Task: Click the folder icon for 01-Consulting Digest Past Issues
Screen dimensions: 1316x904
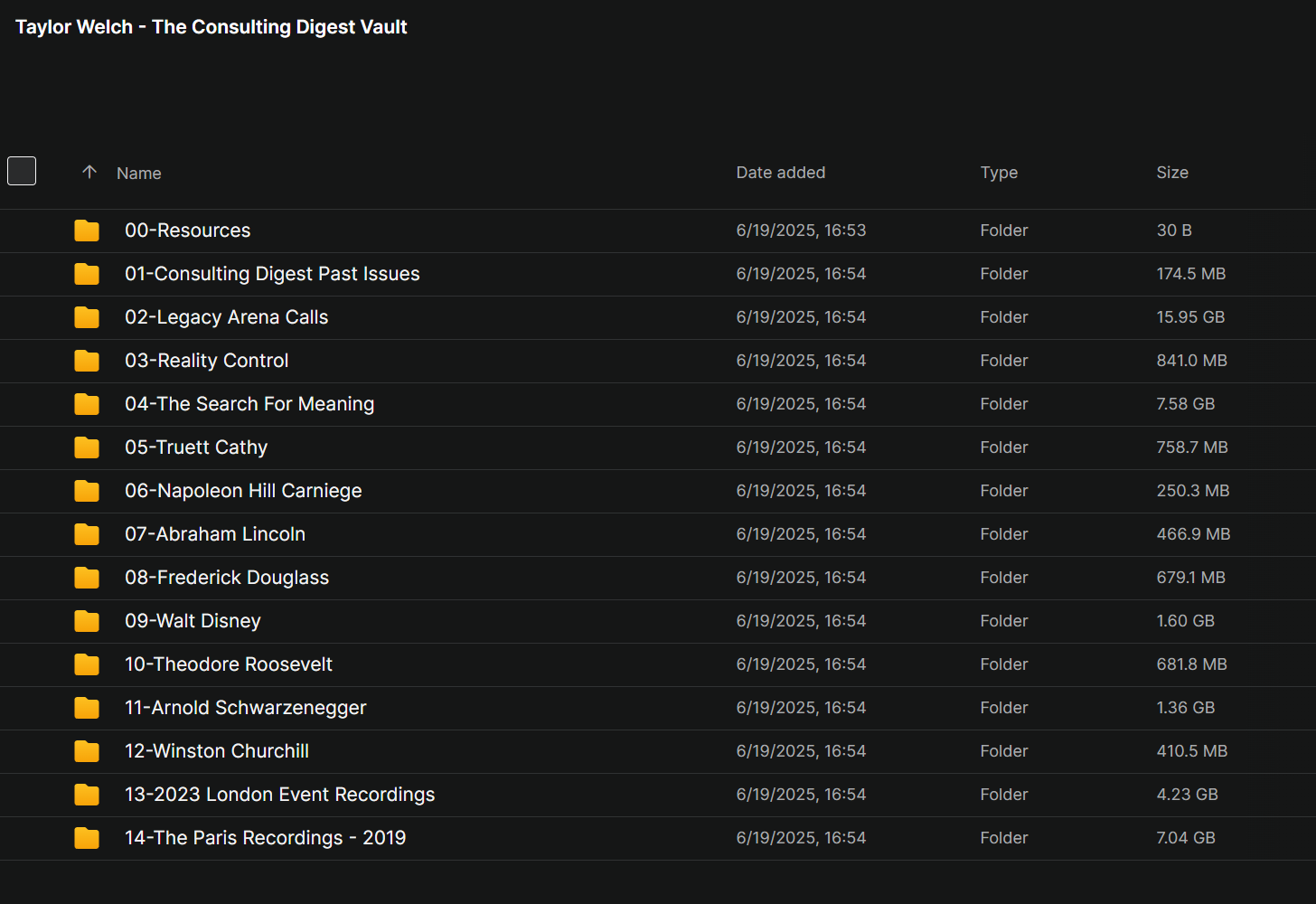Action: pos(87,274)
